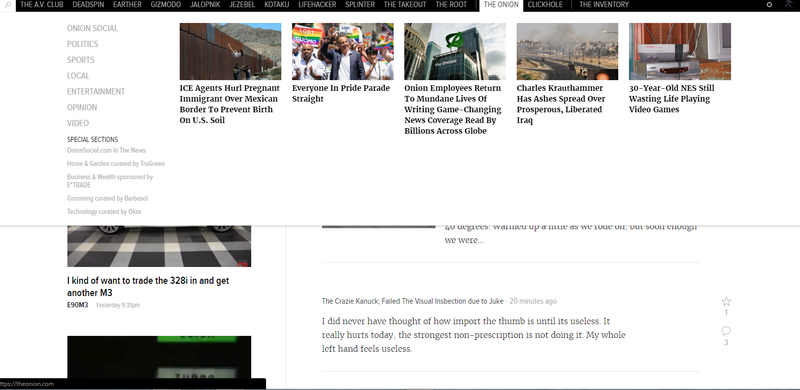Viewport: 800px width, 390px height.
Task: Click the dark Turbo gauge thumbnail
Action: click(159, 357)
